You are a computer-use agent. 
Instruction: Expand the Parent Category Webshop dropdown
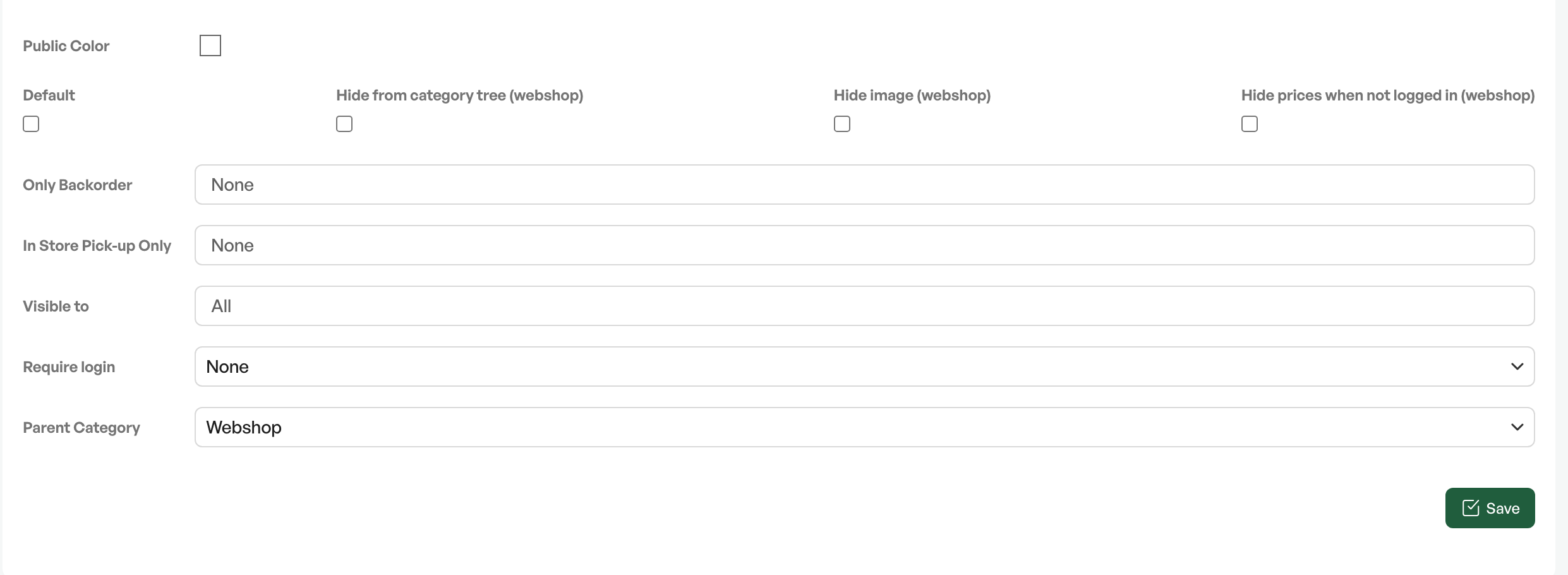click(865, 427)
